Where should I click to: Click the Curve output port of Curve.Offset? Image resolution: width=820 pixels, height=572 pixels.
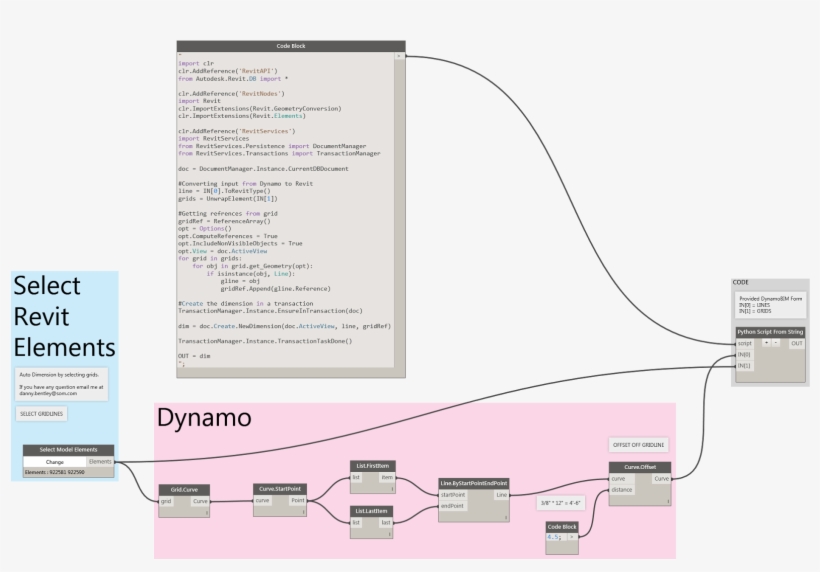click(662, 479)
